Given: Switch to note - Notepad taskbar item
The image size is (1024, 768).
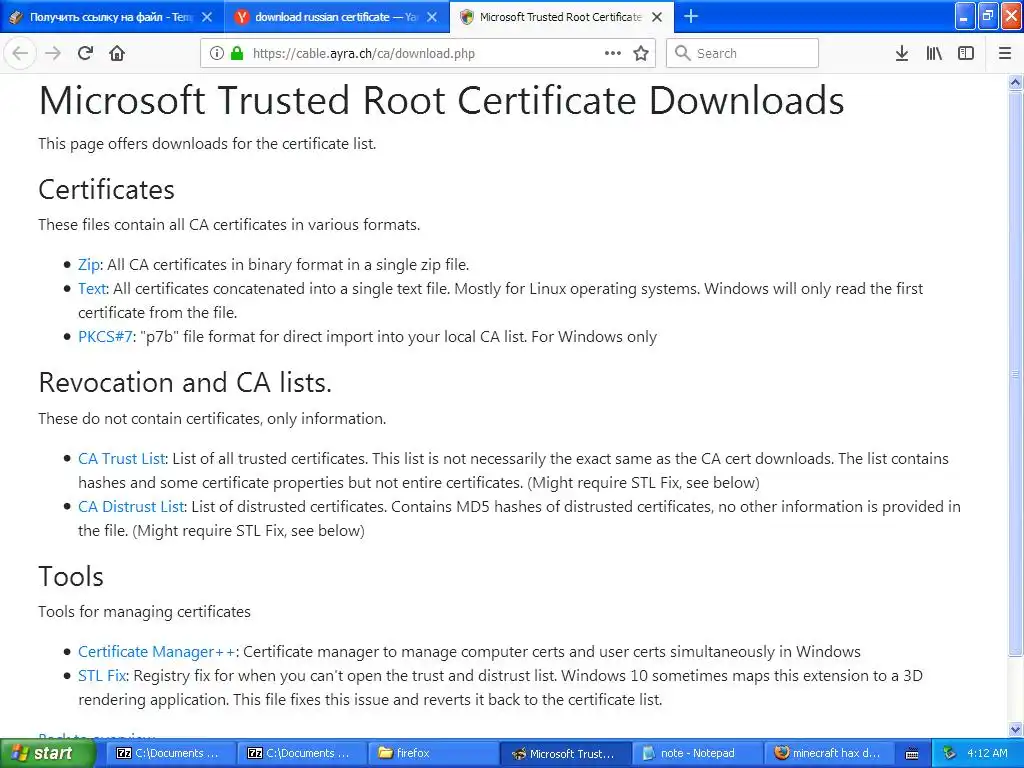Looking at the screenshot, I should coord(697,753).
